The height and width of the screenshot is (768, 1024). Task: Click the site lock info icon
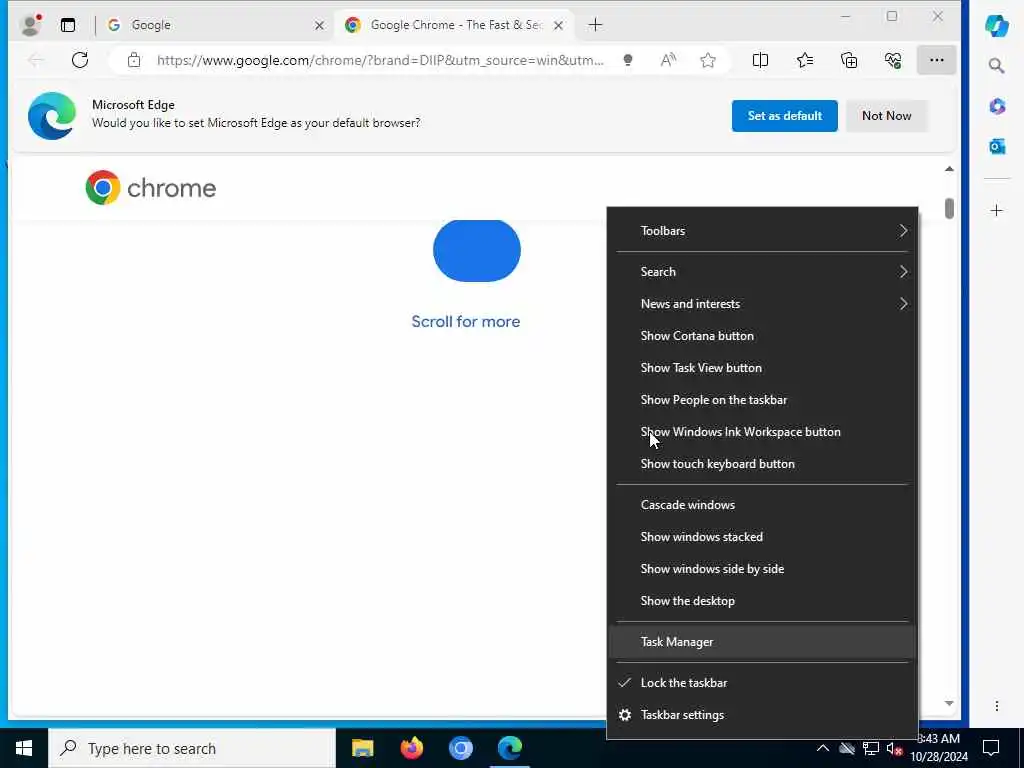[x=134, y=60]
